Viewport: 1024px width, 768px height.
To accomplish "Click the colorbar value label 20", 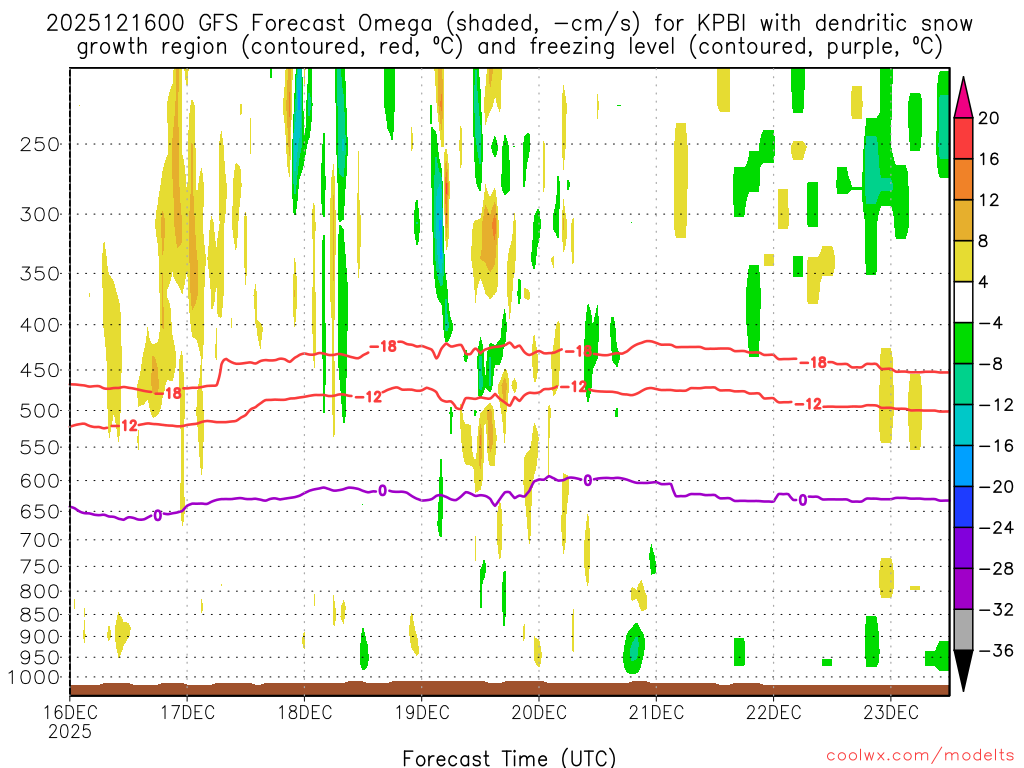I will coord(989,118).
